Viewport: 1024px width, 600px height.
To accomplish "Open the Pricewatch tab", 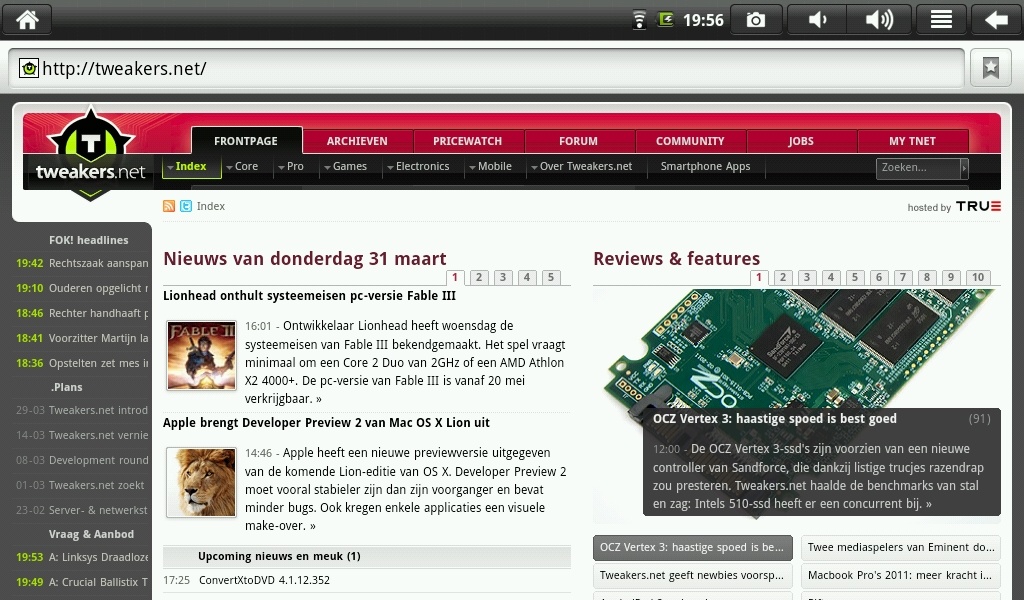I will tap(468, 141).
